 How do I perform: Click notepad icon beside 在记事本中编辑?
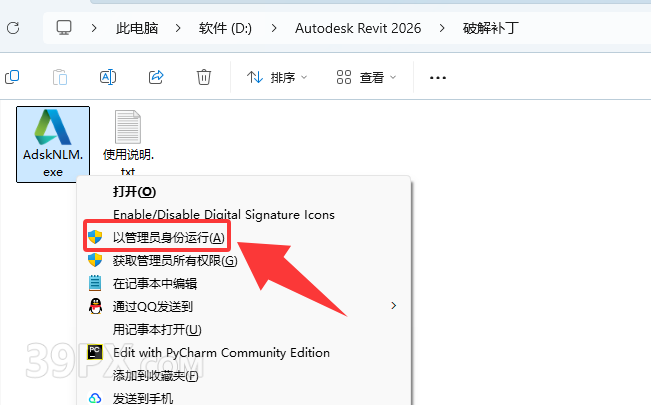[x=95, y=283]
